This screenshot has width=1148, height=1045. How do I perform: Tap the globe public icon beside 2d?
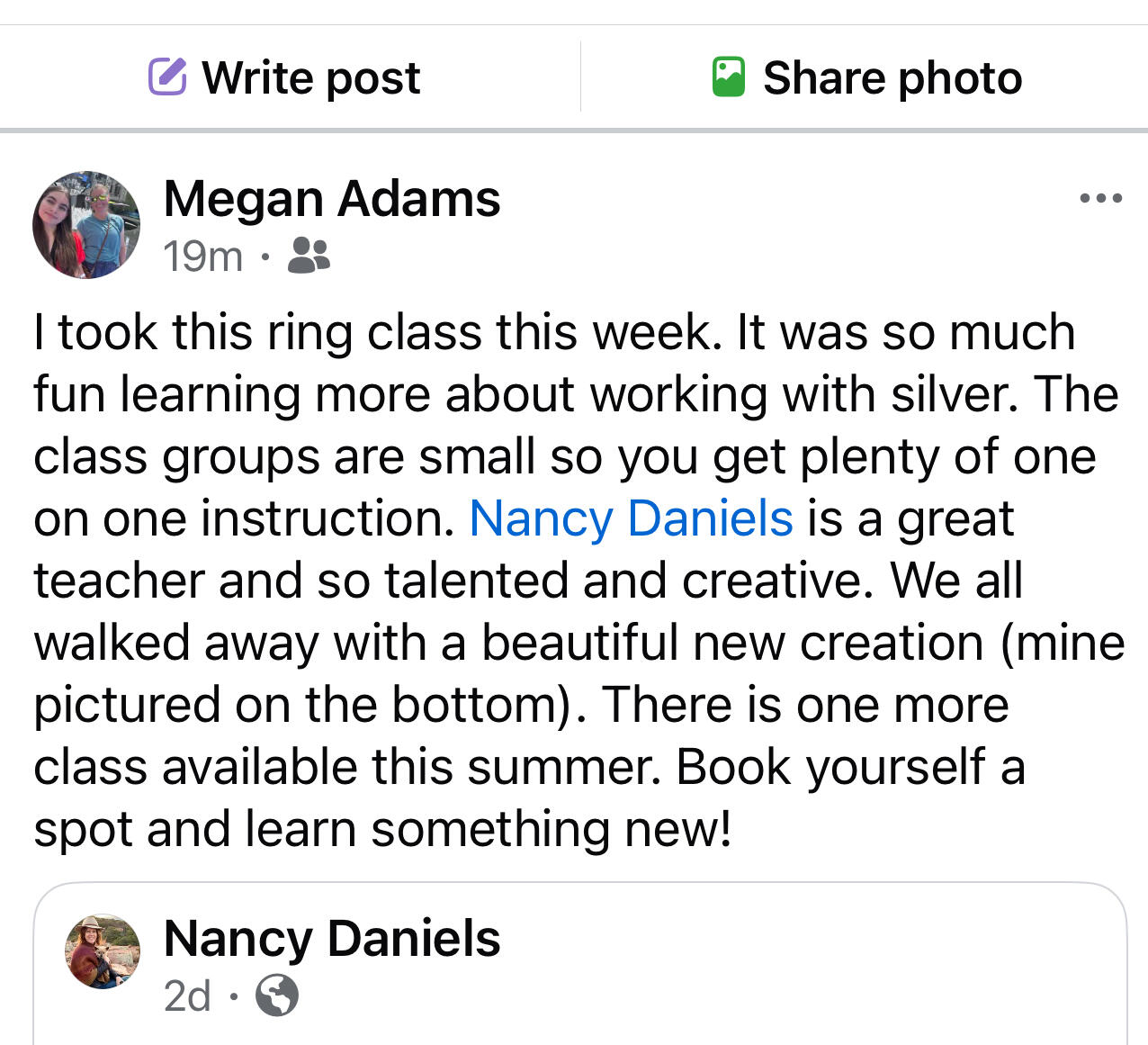click(277, 995)
